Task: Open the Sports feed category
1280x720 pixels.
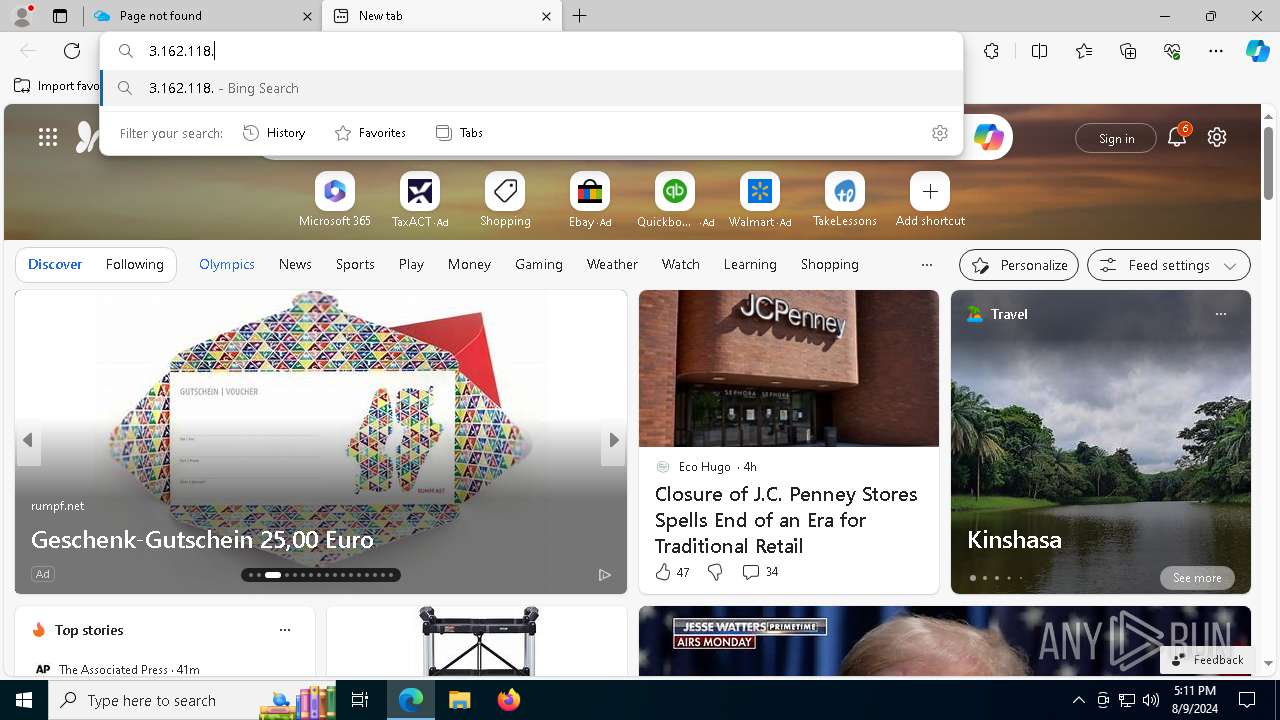Action: click(355, 264)
